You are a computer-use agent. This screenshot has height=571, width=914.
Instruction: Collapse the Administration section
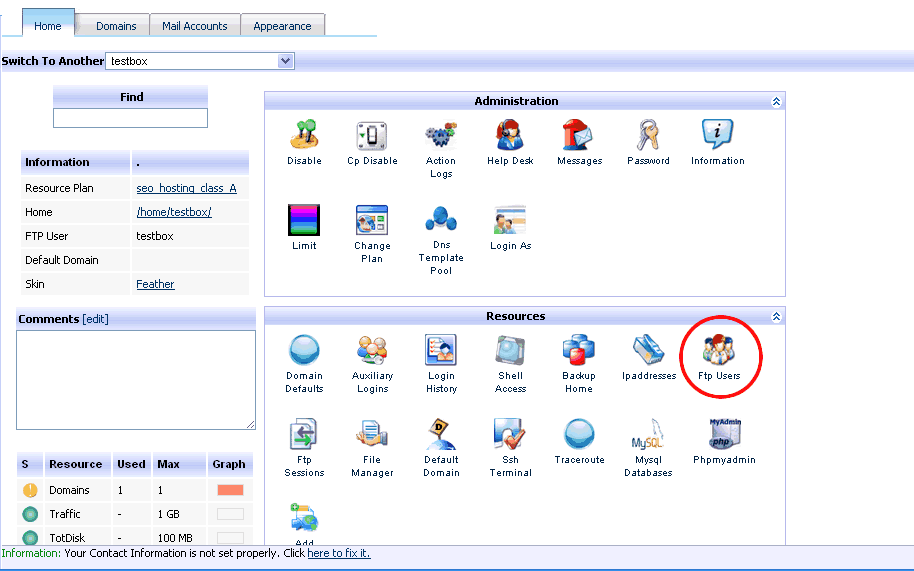pyautogui.click(x=776, y=101)
